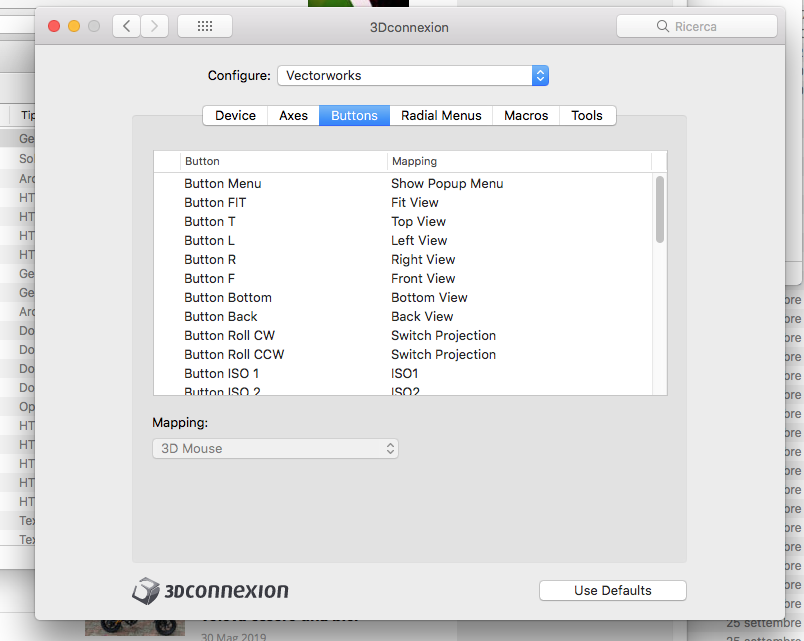Open the 3D Mouse mapping dropdown
Screen dimensions: 804x641
point(275,449)
